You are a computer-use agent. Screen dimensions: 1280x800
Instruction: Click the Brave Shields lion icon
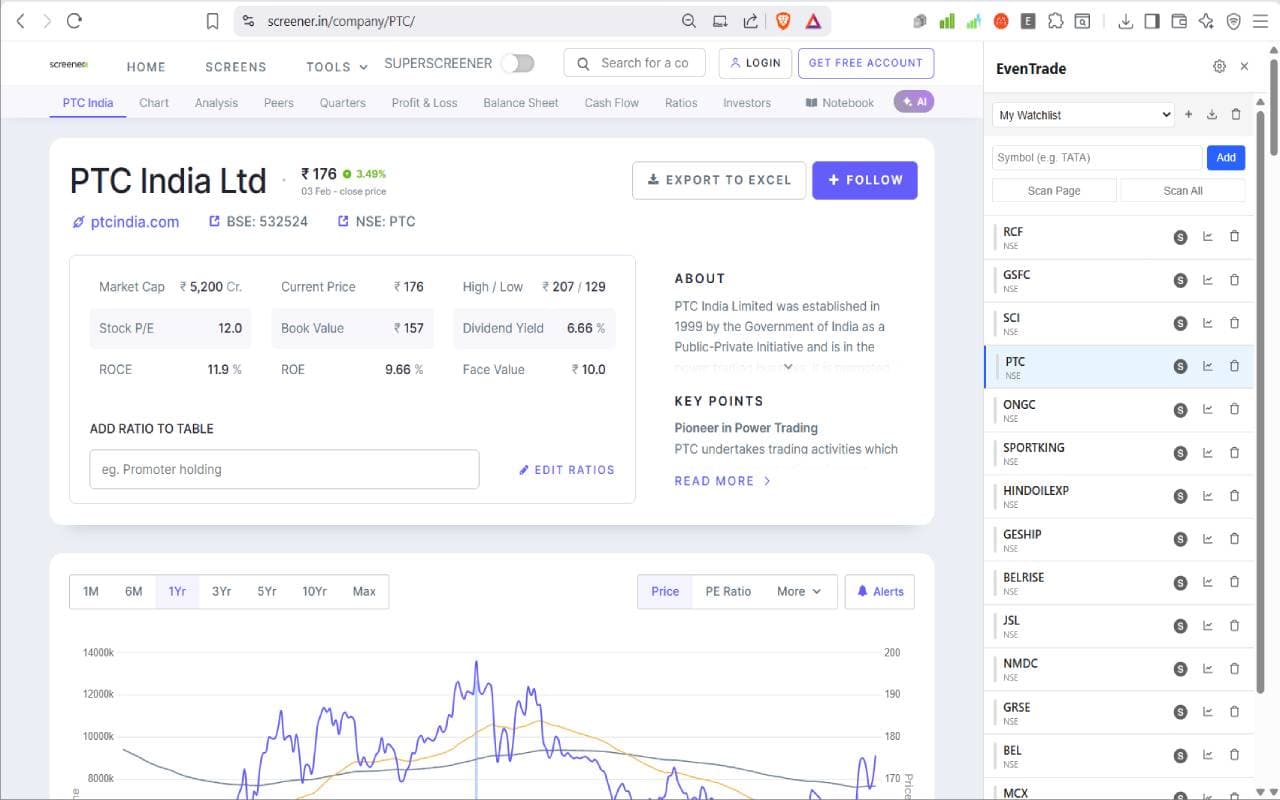(x=782, y=21)
